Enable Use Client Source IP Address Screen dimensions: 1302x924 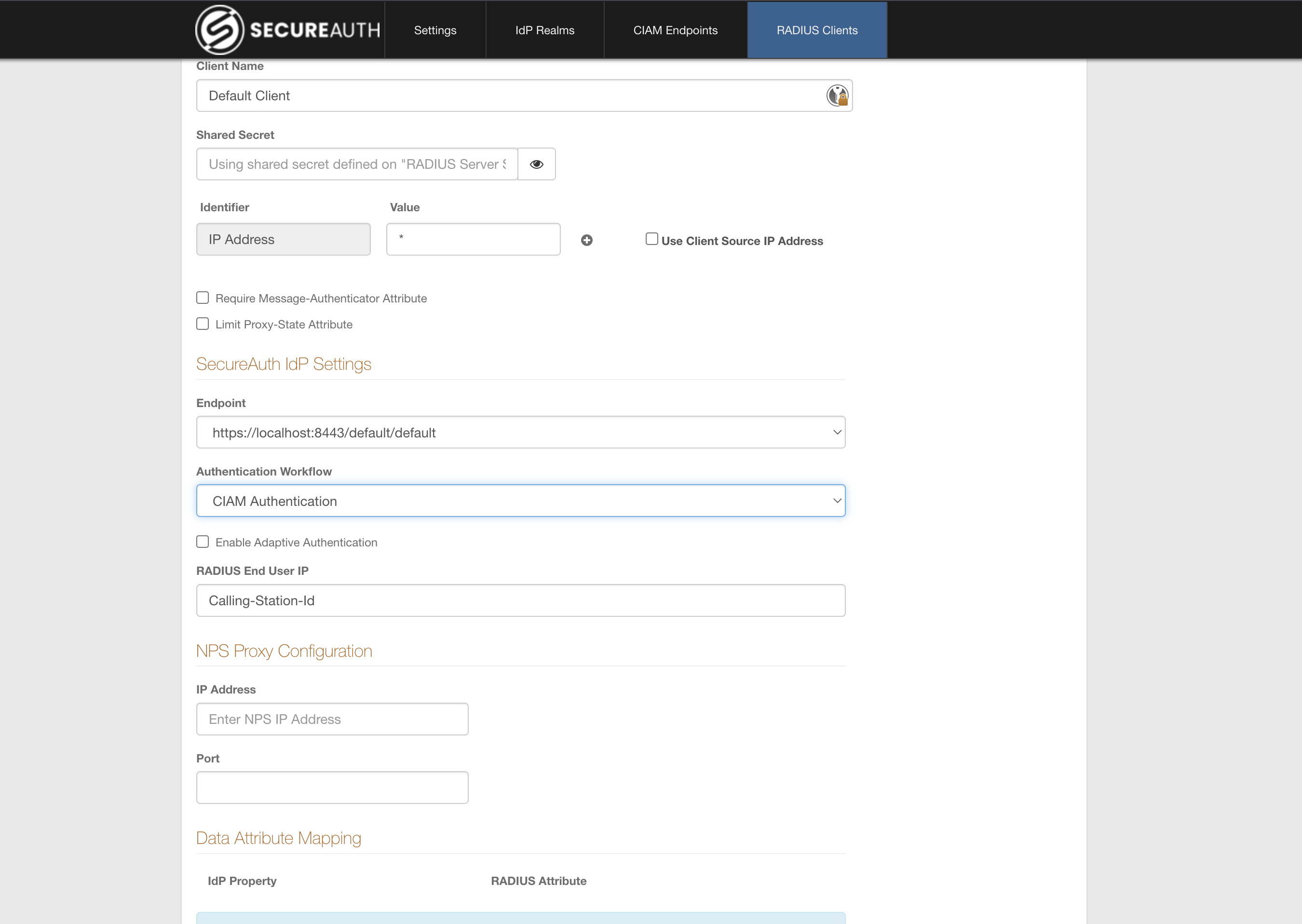(x=652, y=239)
